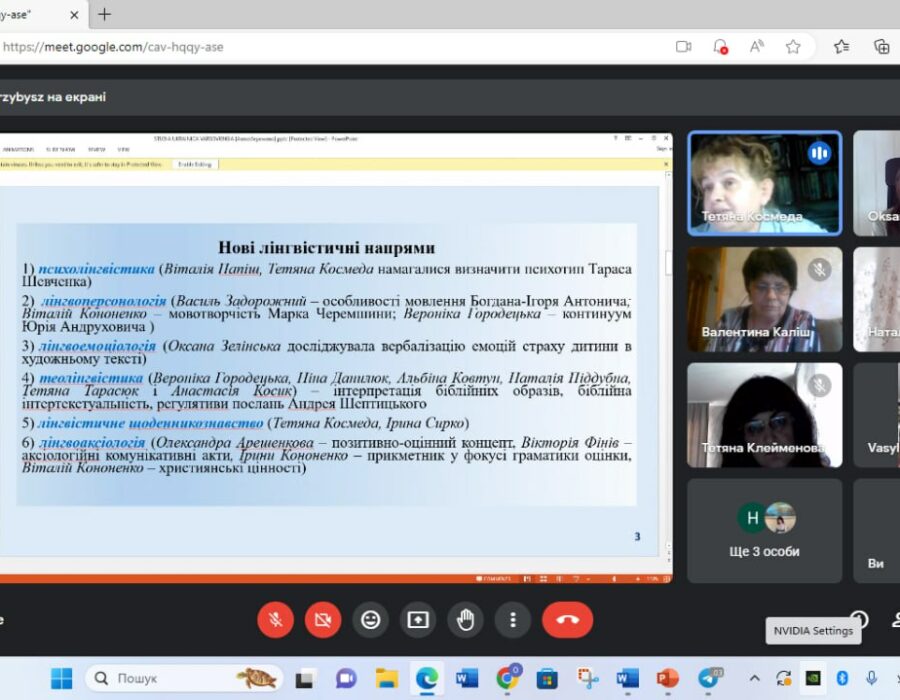This screenshot has height=700, width=900.
Task: Open Meet more options menu
Action: click(x=512, y=619)
